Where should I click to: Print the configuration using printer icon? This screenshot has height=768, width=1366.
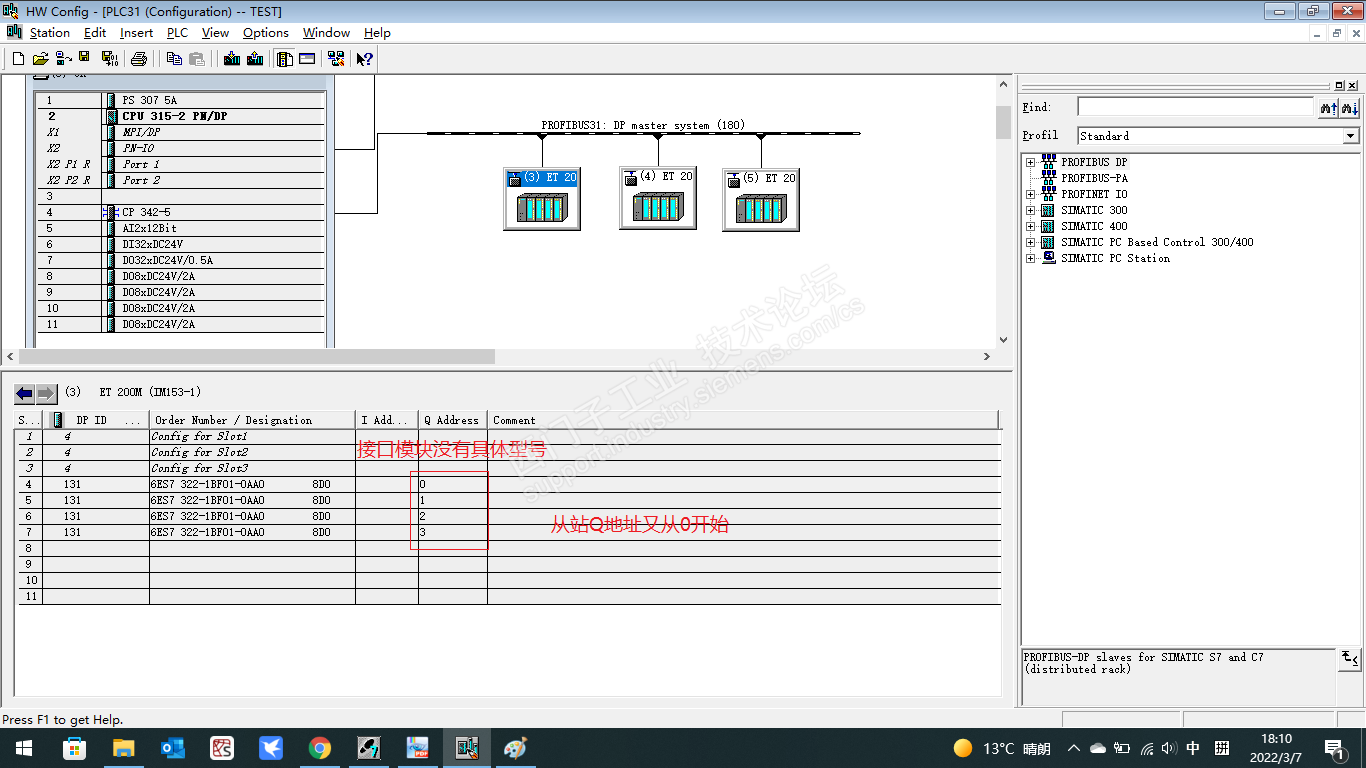(x=139, y=59)
